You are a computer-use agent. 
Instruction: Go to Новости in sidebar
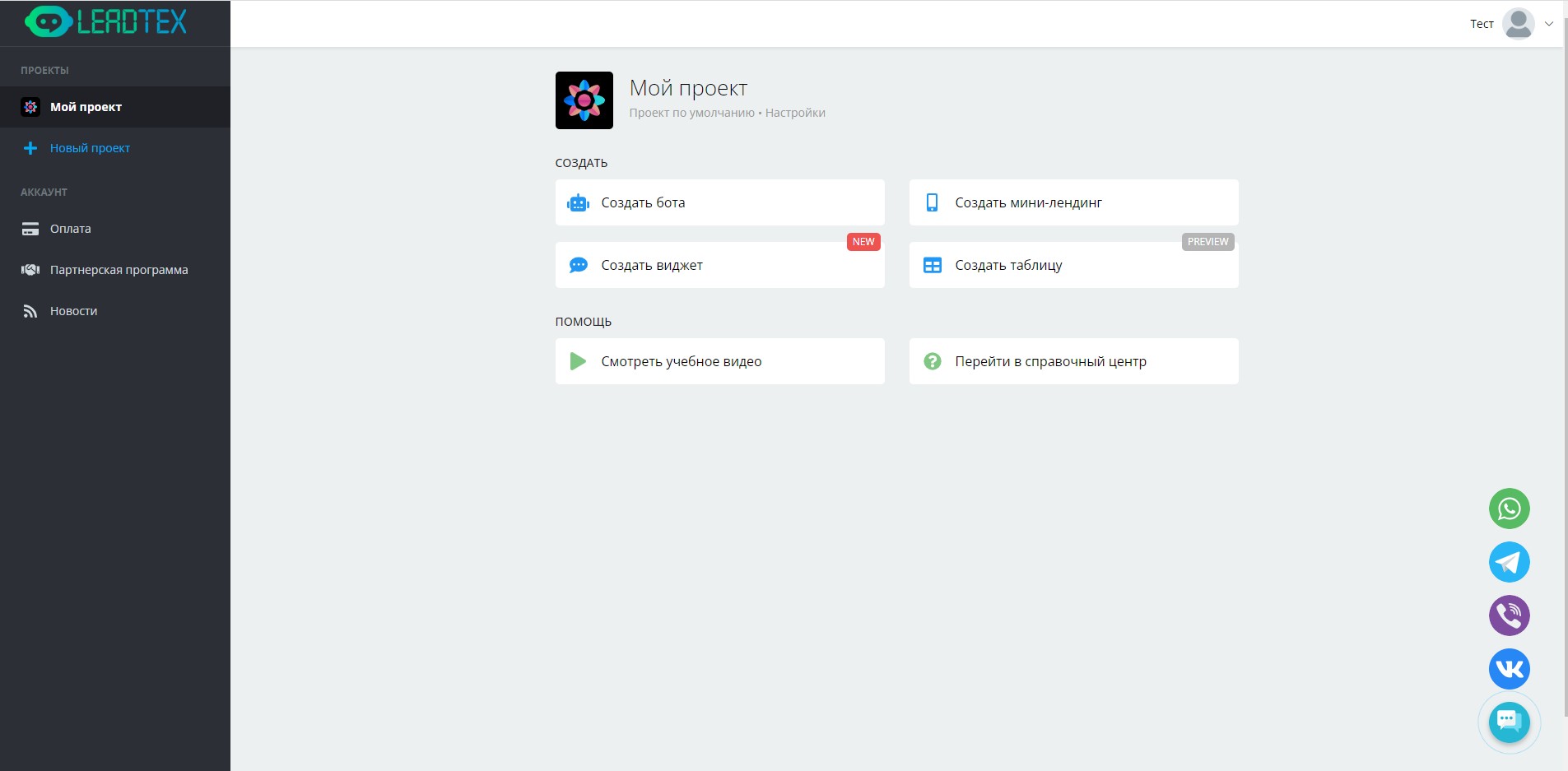pos(73,311)
